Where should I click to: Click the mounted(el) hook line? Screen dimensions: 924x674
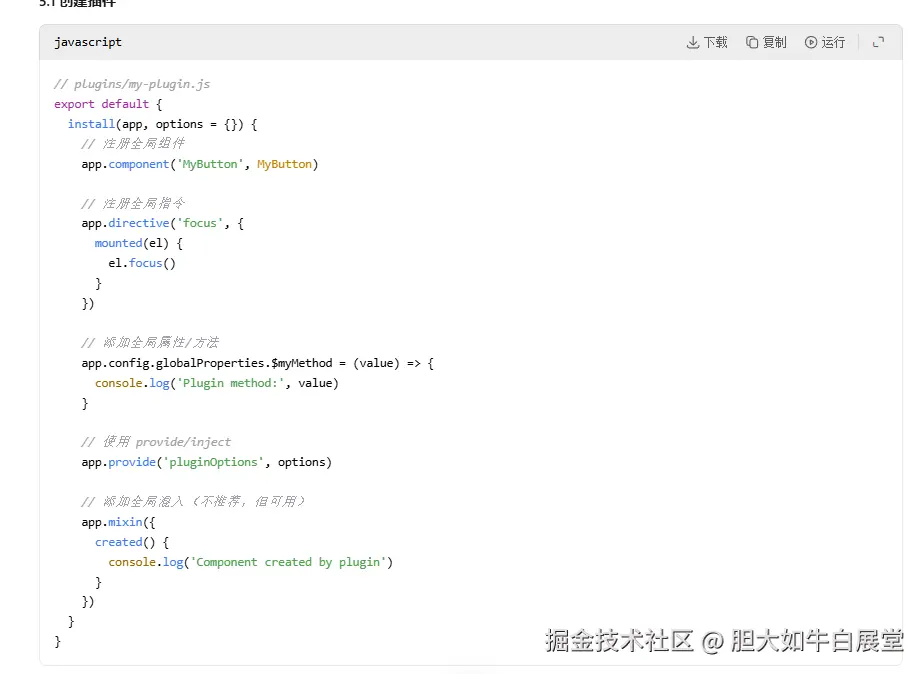point(138,243)
